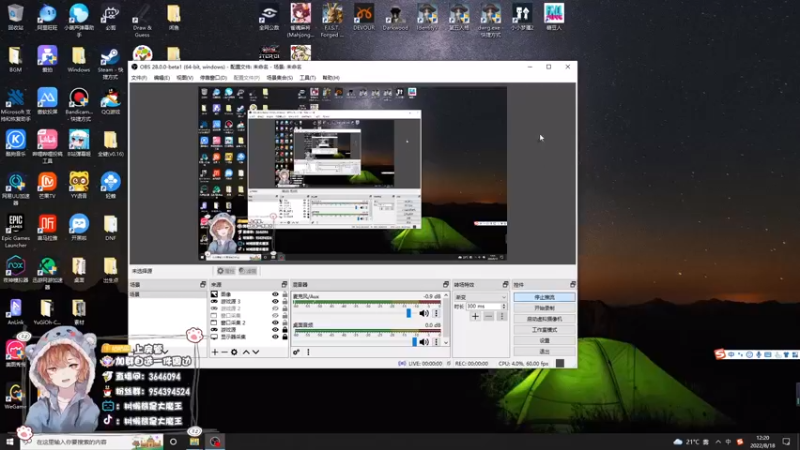Mute the 麦克风/Aux speaker icon
The height and width of the screenshot is (450, 800).
click(x=423, y=313)
